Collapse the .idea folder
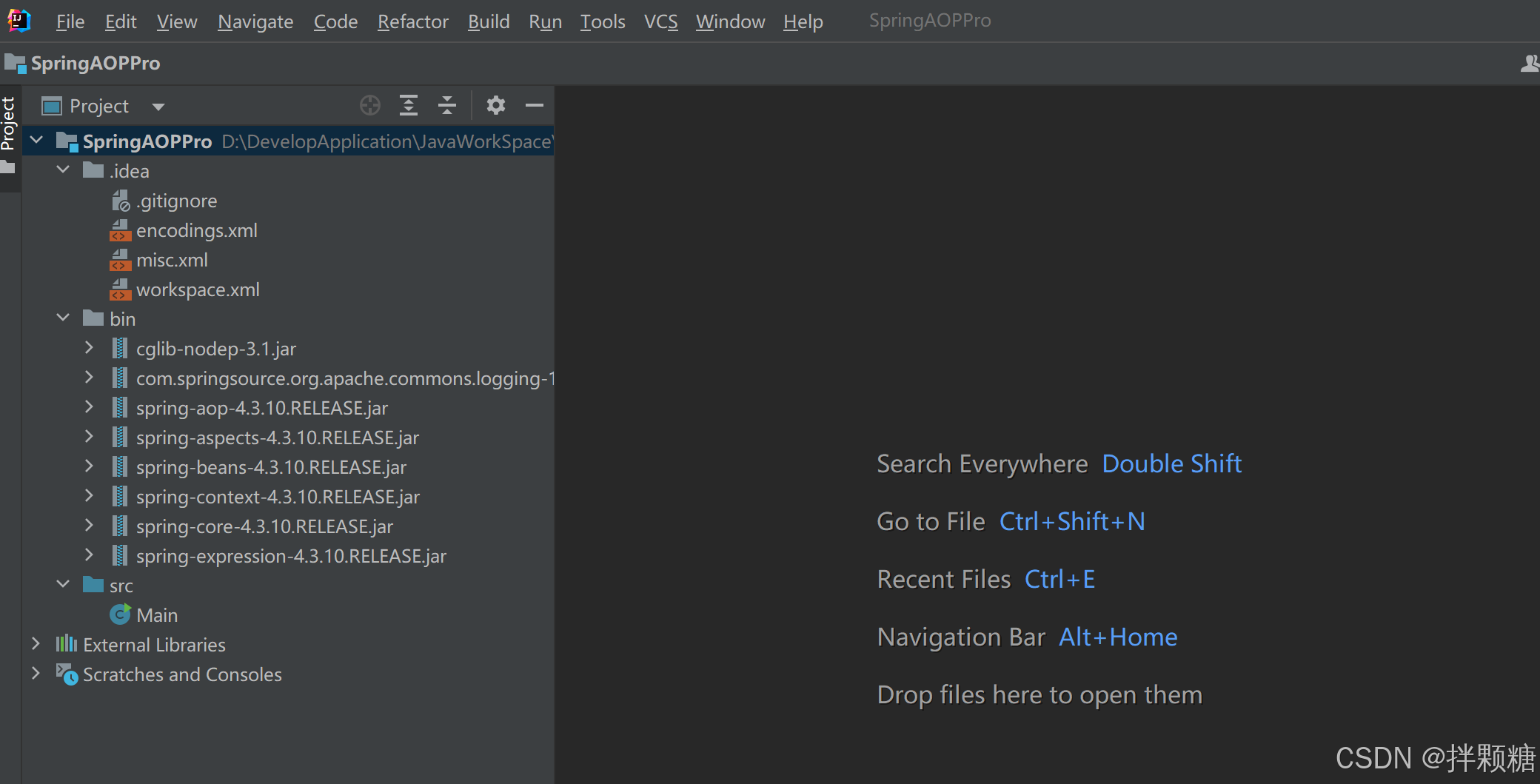The width and height of the screenshot is (1540, 784). click(x=63, y=170)
